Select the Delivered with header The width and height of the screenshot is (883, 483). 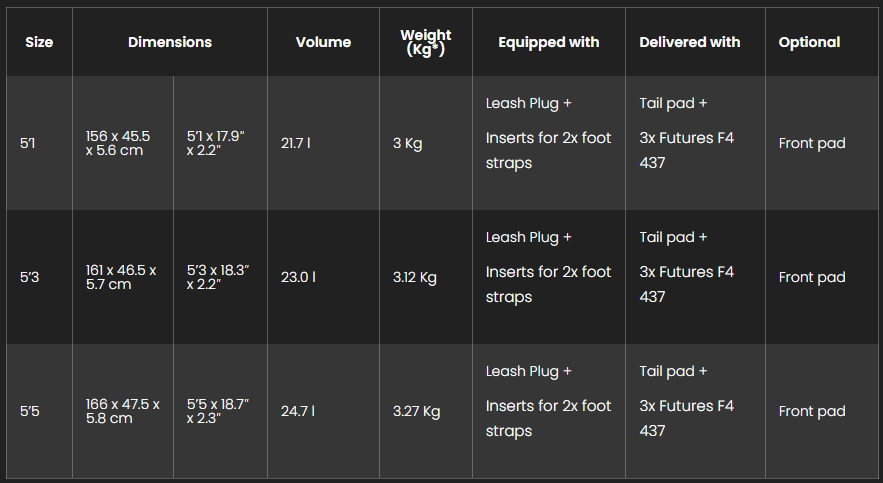point(689,42)
